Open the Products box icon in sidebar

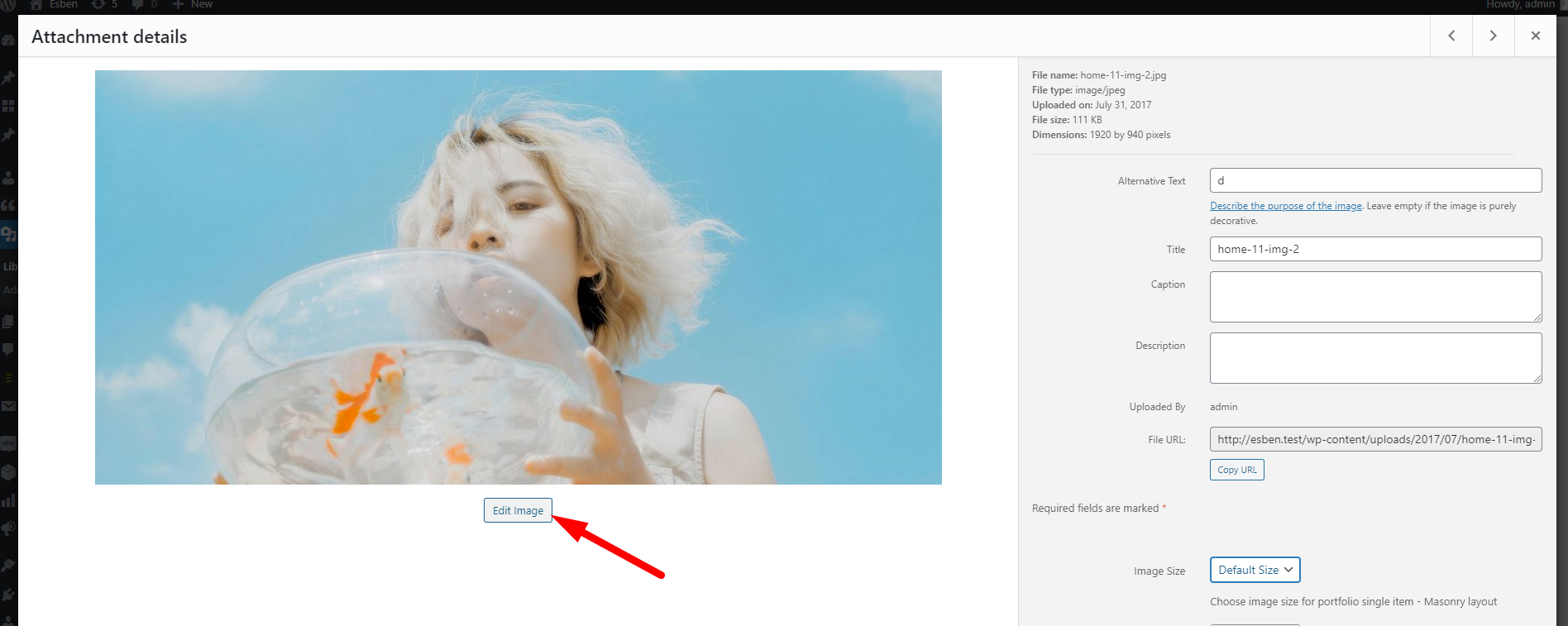click(8, 472)
